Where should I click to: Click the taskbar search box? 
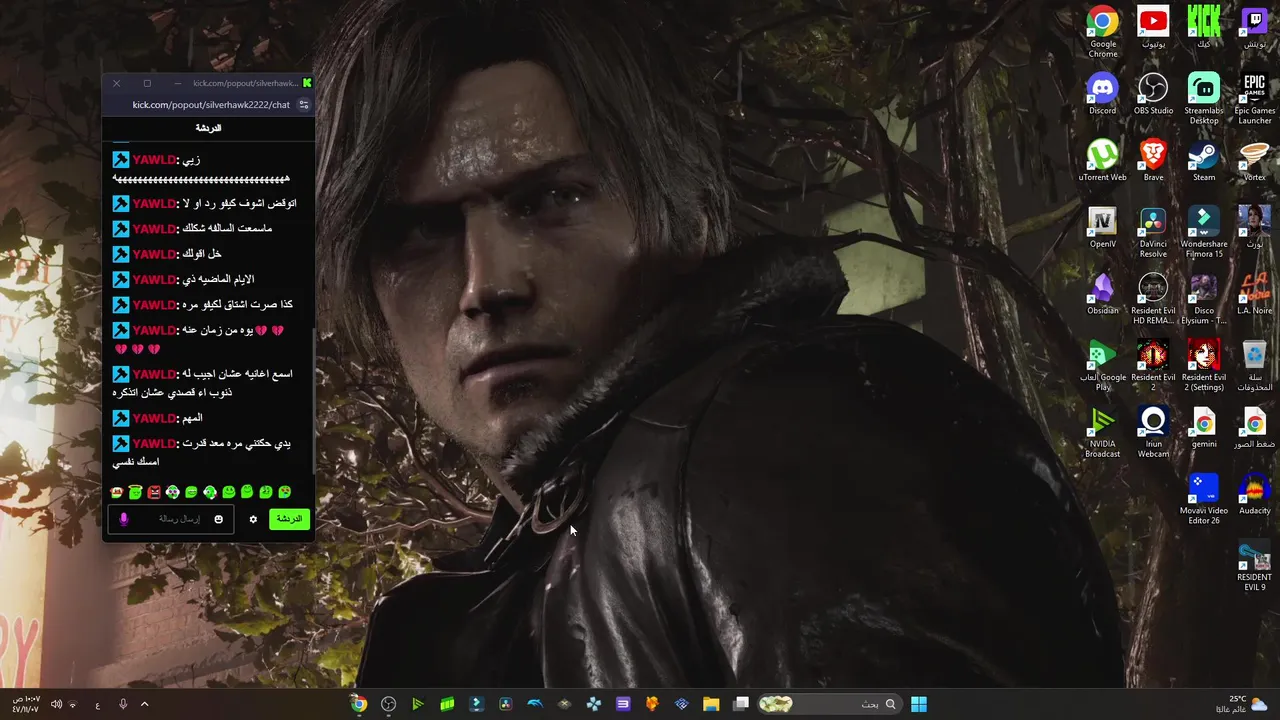[x=829, y=704]
